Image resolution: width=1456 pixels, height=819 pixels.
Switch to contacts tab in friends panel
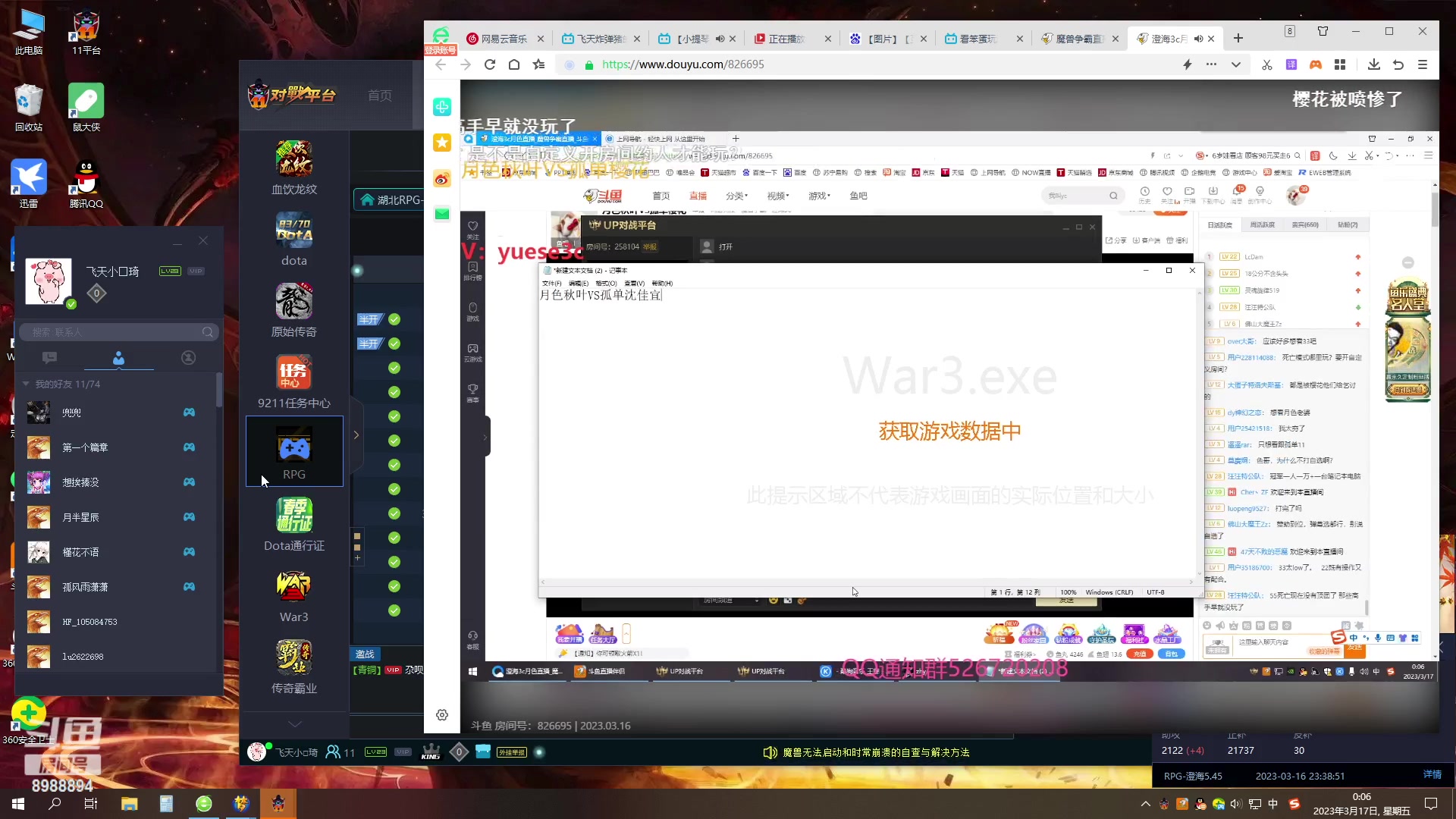tap(118, 358)
